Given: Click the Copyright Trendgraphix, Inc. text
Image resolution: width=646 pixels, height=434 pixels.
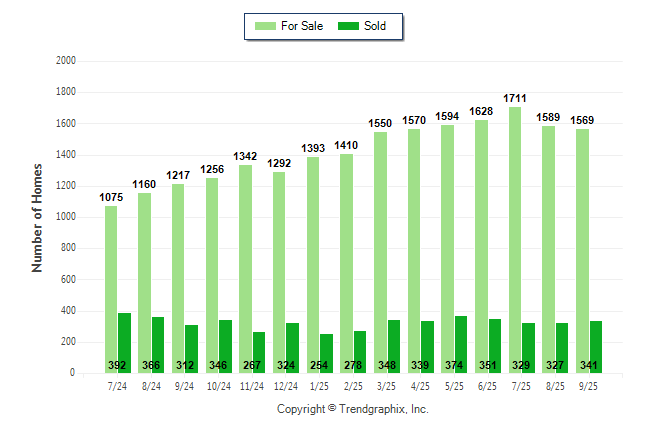Looking at the screenshot, I should pyautogui.click(x=352, y=410).
